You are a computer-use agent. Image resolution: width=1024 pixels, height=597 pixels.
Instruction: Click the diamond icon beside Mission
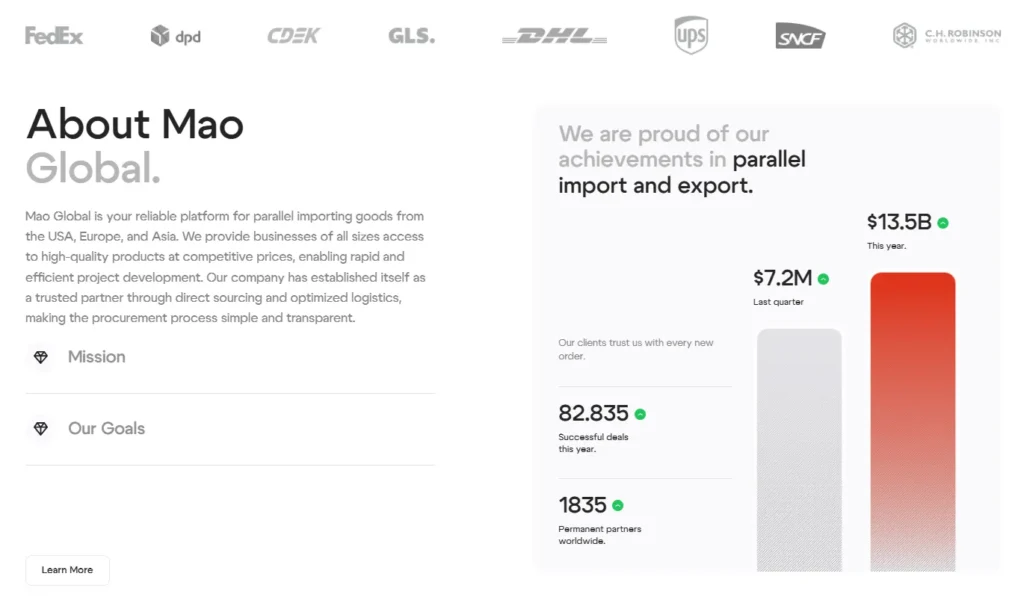40,357
